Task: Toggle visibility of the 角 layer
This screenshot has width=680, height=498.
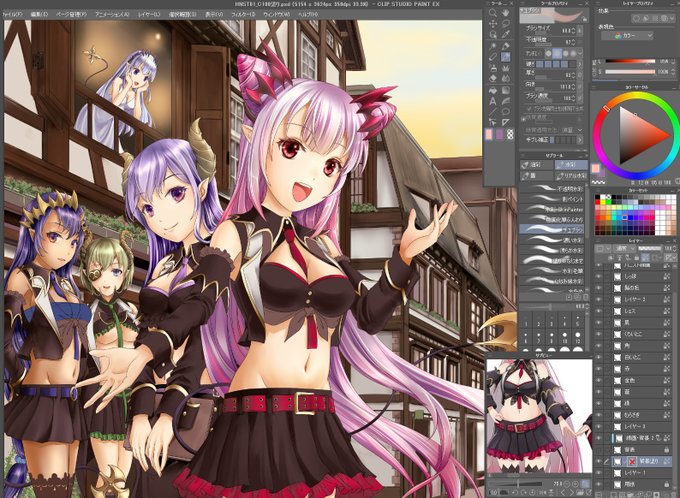Action: coord(599,345)
